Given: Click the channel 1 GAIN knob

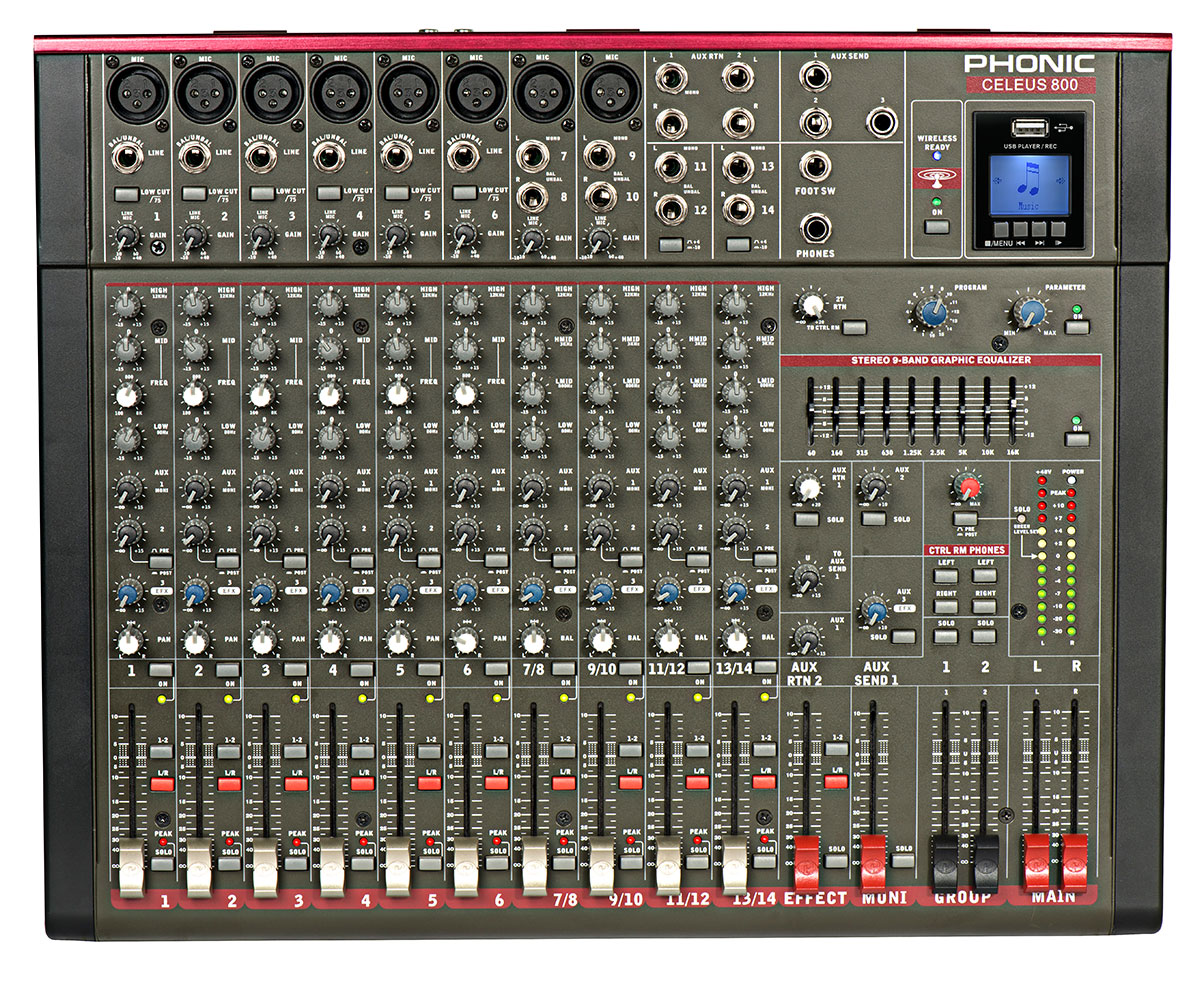Looking at the screenshot, I should [126, 237].
